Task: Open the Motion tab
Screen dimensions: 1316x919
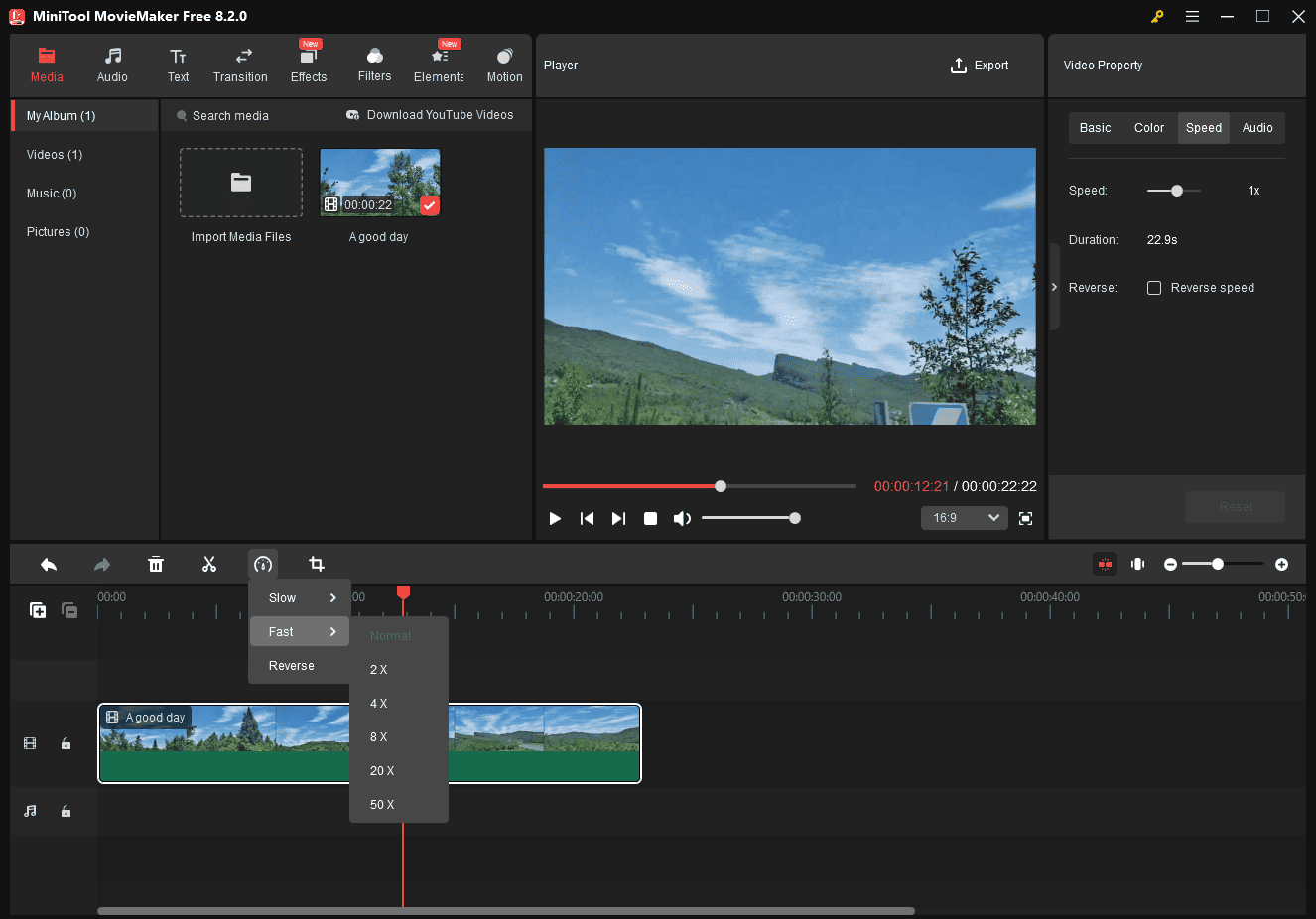Action: (x=504, y=66)
